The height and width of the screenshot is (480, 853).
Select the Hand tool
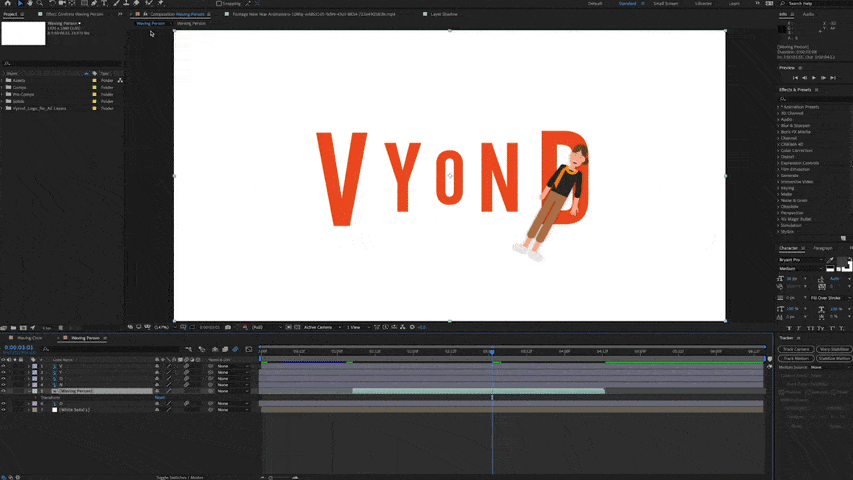click(30, 3)
